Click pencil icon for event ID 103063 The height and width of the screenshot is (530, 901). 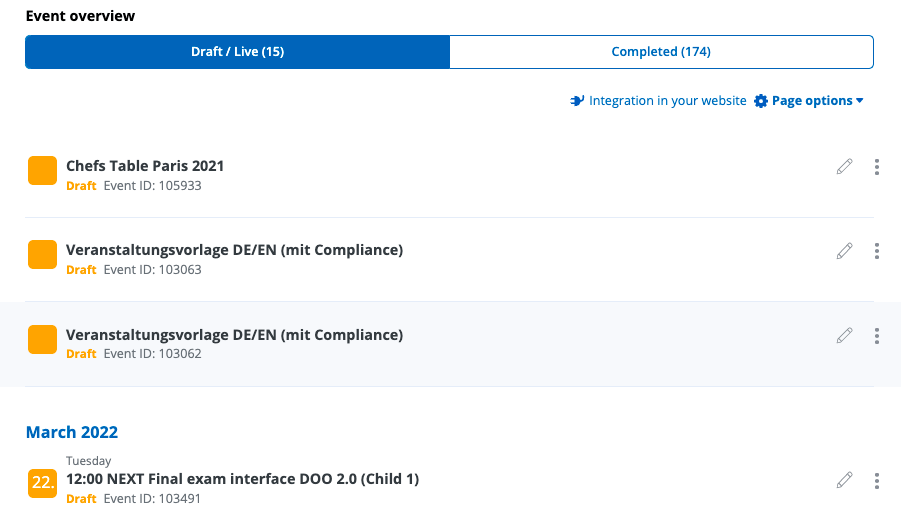tap(845, 251)
